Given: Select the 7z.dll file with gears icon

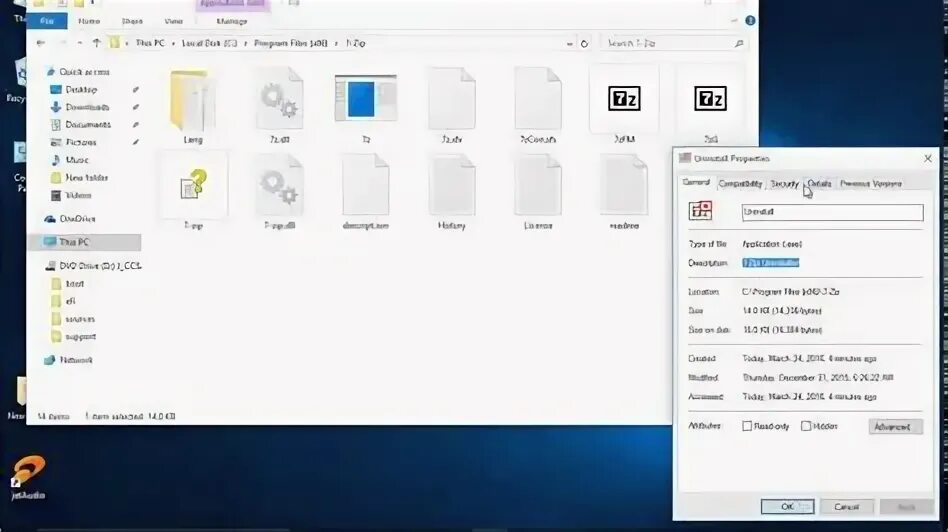Looking at the screenshot, I should click(279, 100).
